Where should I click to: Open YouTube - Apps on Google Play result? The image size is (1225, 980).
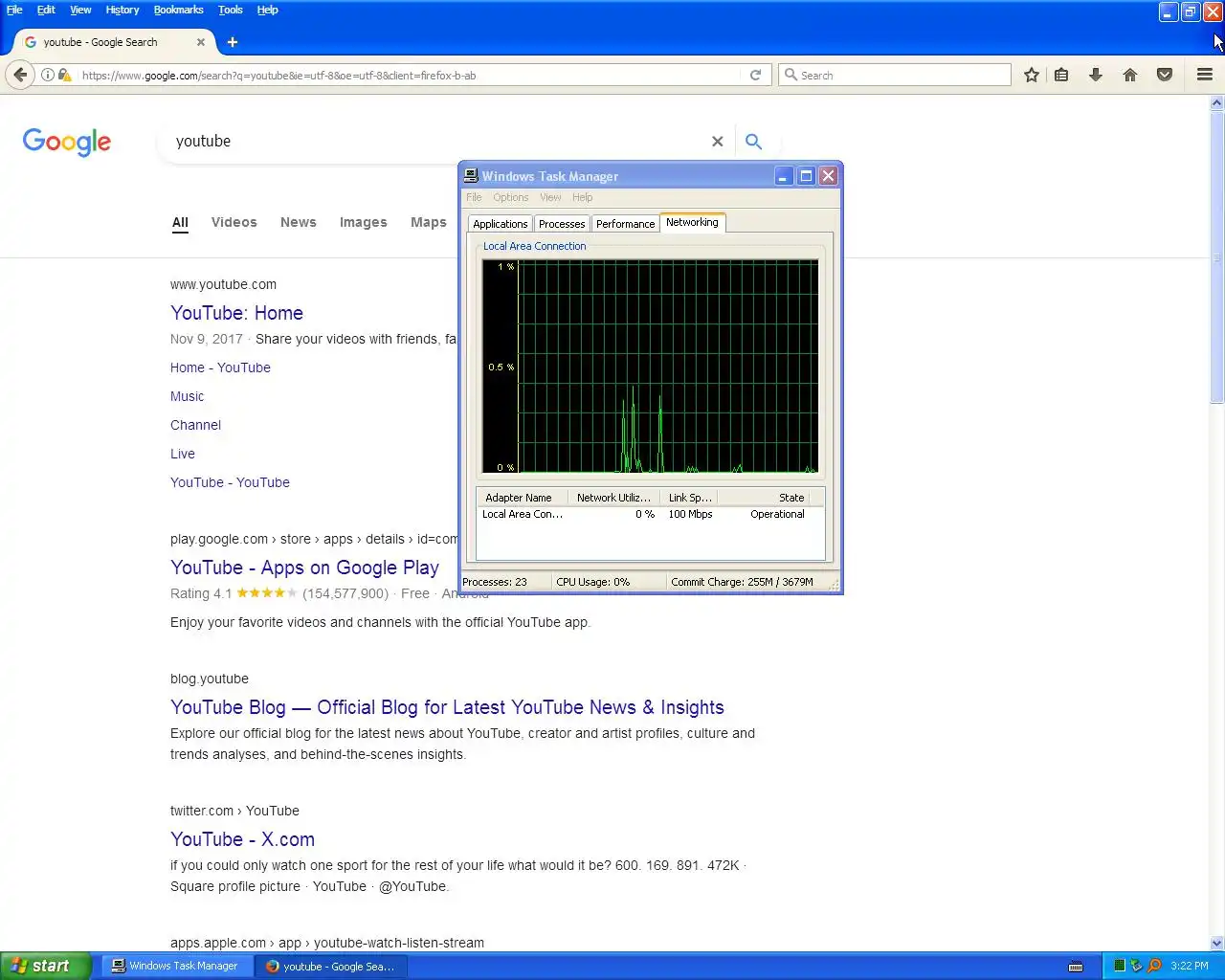pyautogui.click(x=304, y=568)
